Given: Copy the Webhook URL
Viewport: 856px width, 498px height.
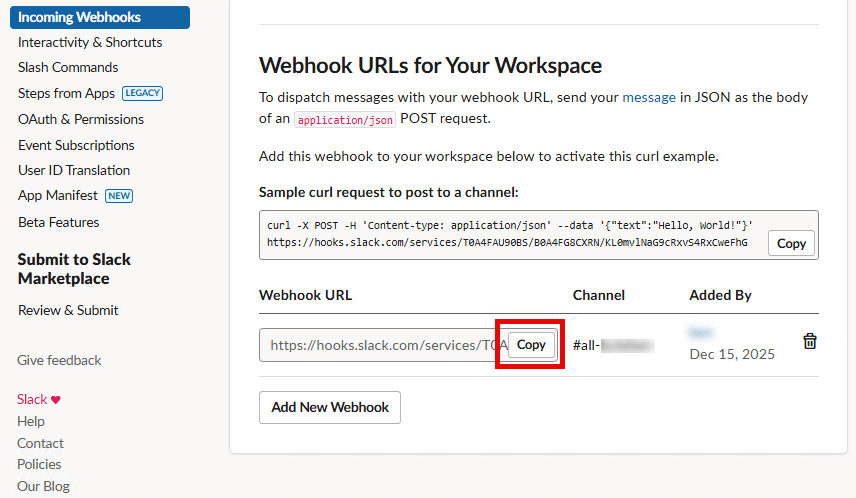Looking at the screenshot, I should tap(531, 345).
